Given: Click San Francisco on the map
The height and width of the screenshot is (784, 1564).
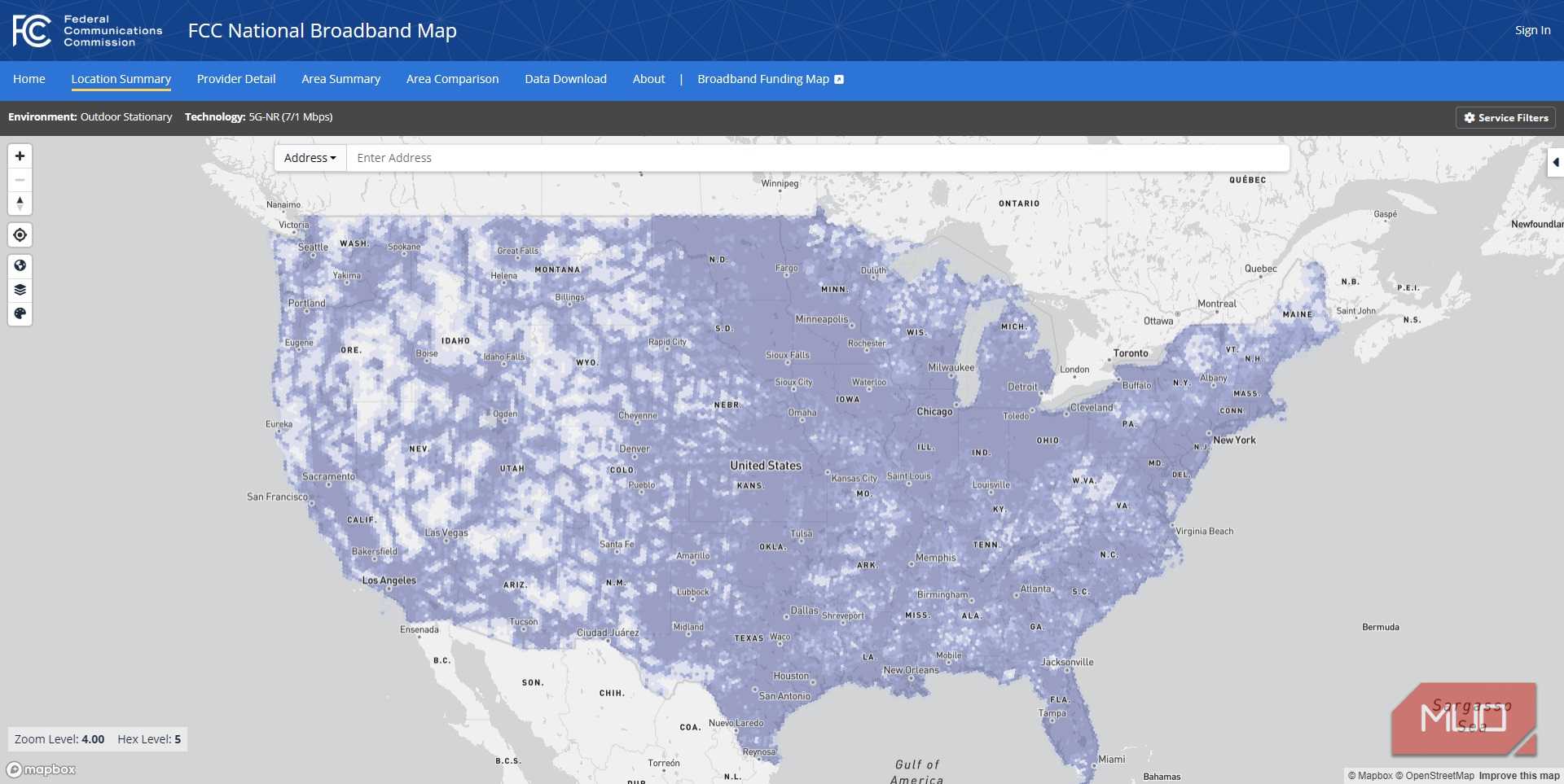Looking at the screenshot, I should click(277, 497).
